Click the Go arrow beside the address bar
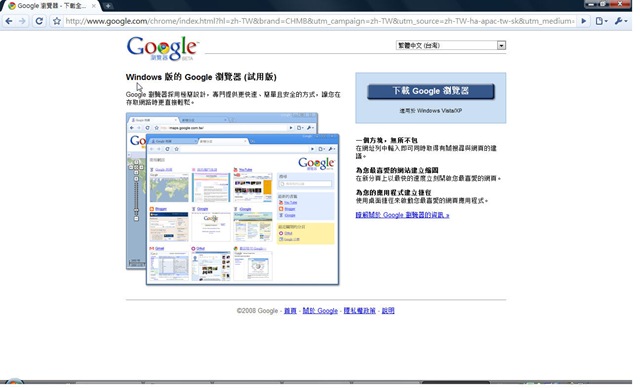The image size is (640, 388). coord(584,21)
